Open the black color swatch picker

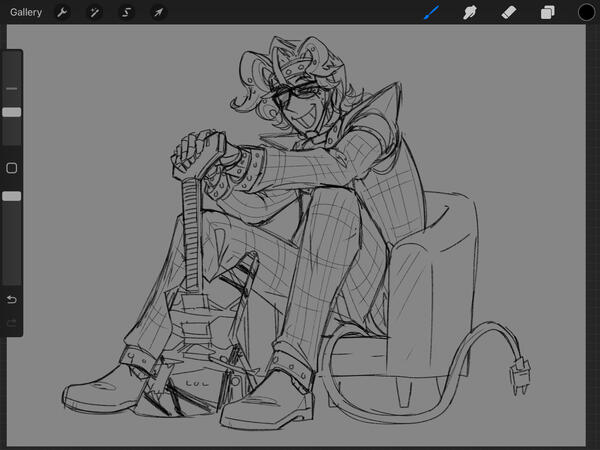point(586,12)
